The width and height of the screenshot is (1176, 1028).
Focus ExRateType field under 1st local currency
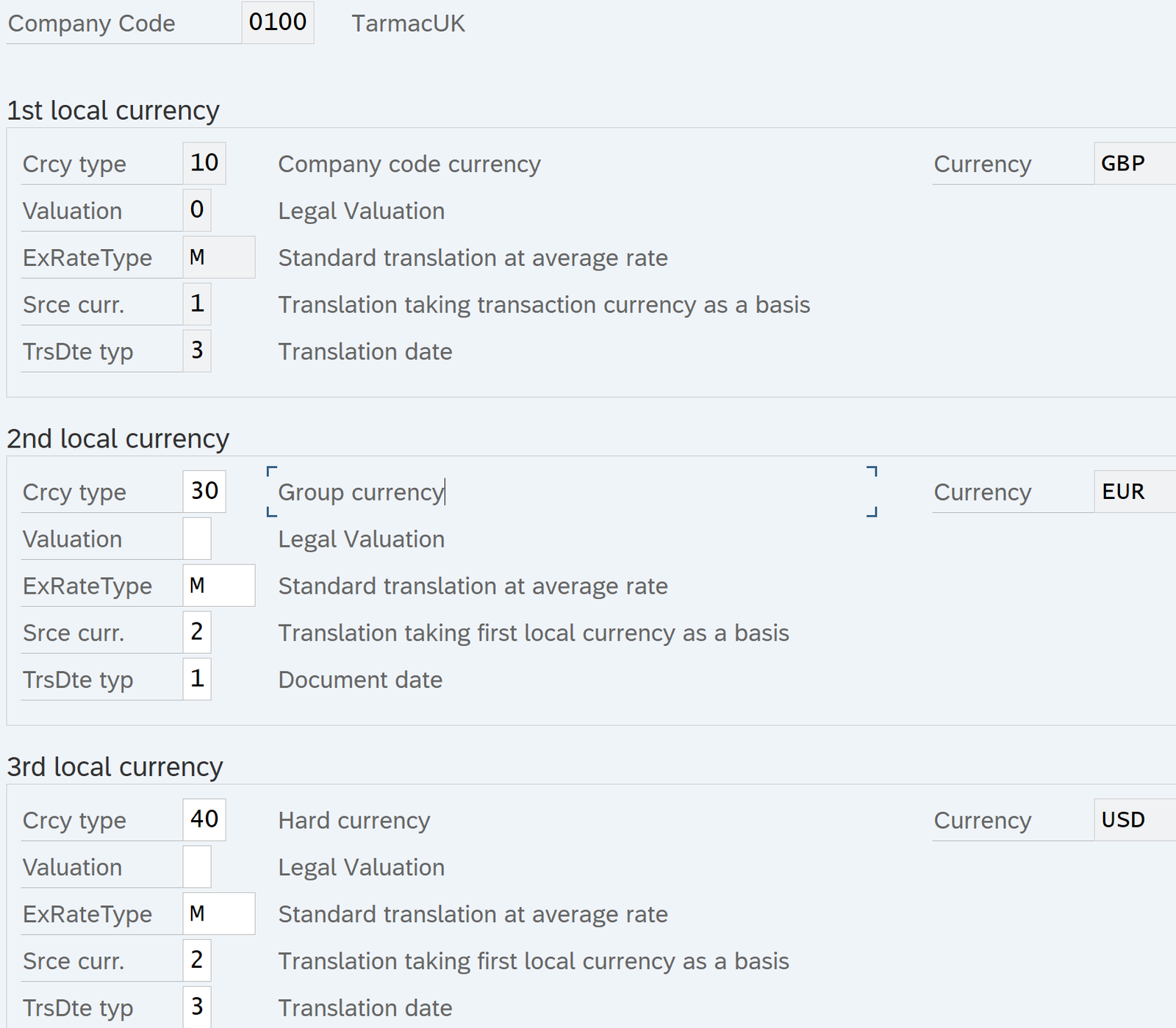(218, 257)
